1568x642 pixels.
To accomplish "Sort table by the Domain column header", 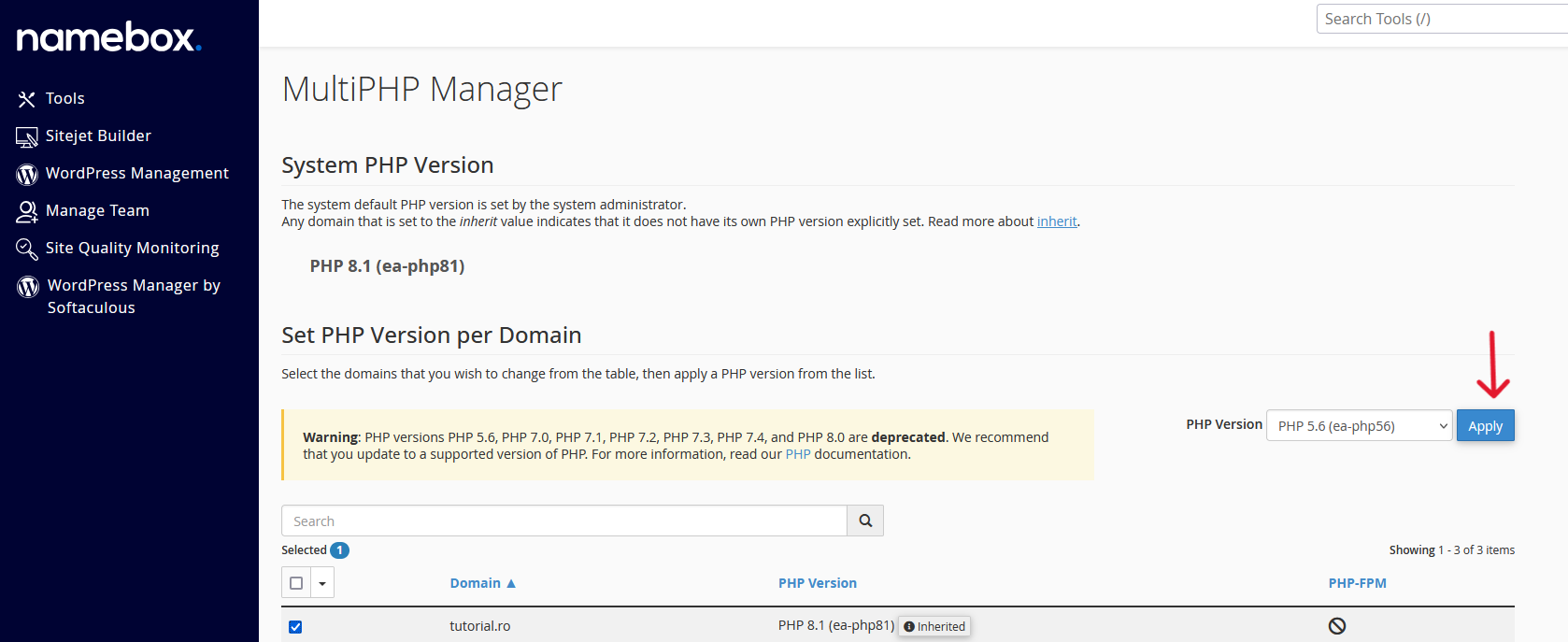I will click(x=476, y=583).
